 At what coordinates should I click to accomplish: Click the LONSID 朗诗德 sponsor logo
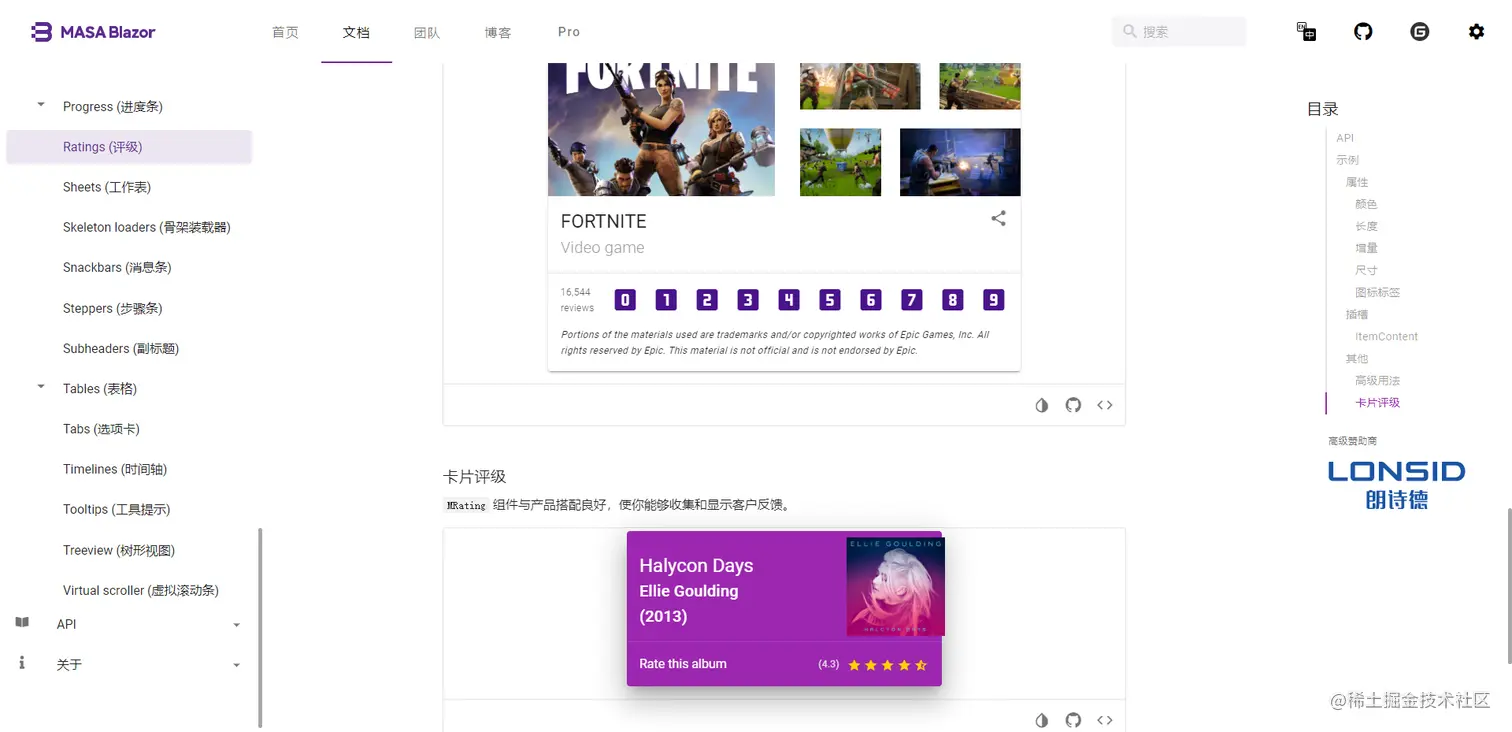(x=1396, y=485)
